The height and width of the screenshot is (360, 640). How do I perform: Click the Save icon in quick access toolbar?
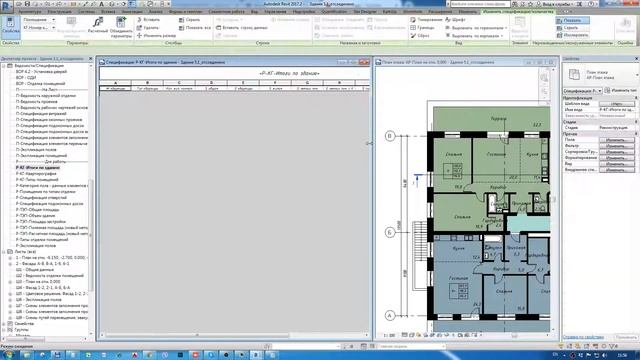coord(27,4)
